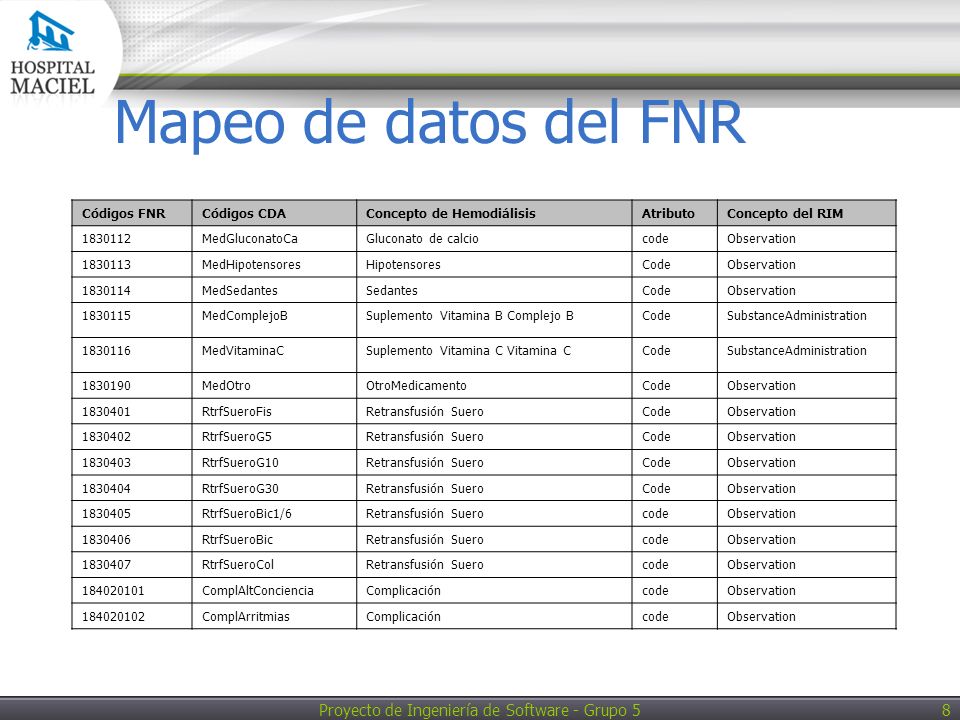
Task: Select the "OtroMedicamento" cell
Action: point(494,386)
